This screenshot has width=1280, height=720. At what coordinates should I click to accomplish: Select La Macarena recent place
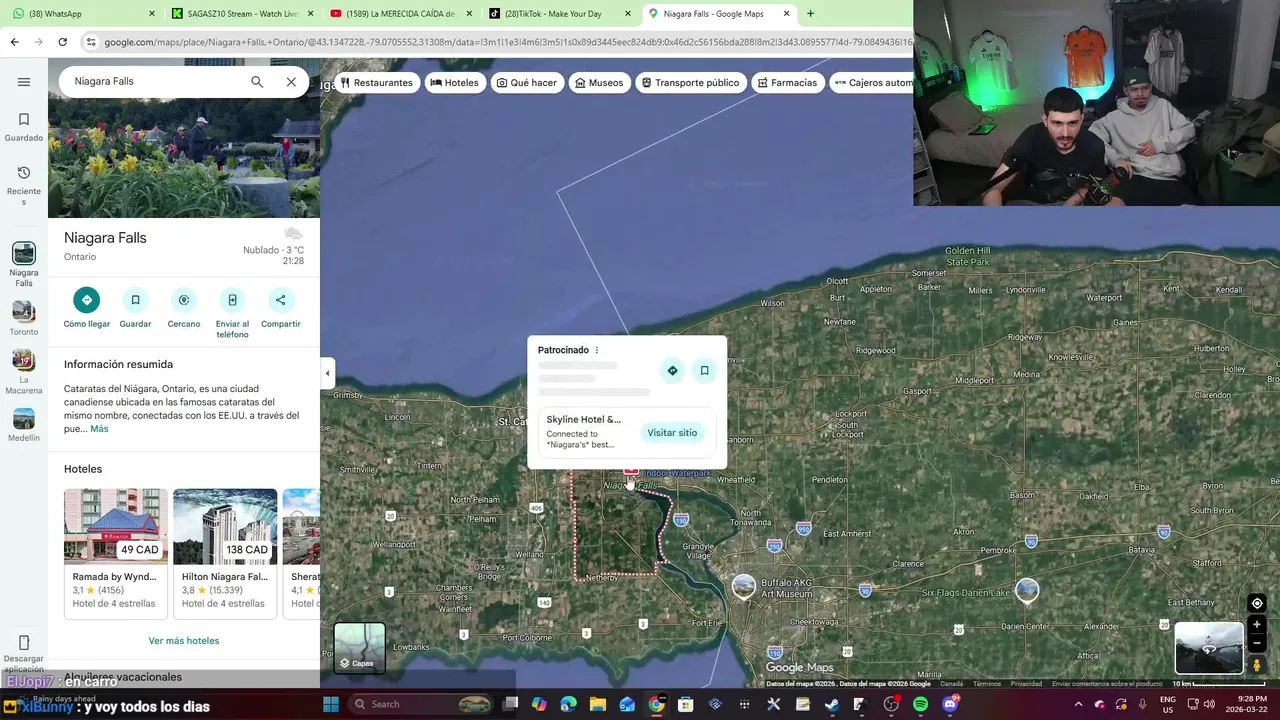click(24, 372)
